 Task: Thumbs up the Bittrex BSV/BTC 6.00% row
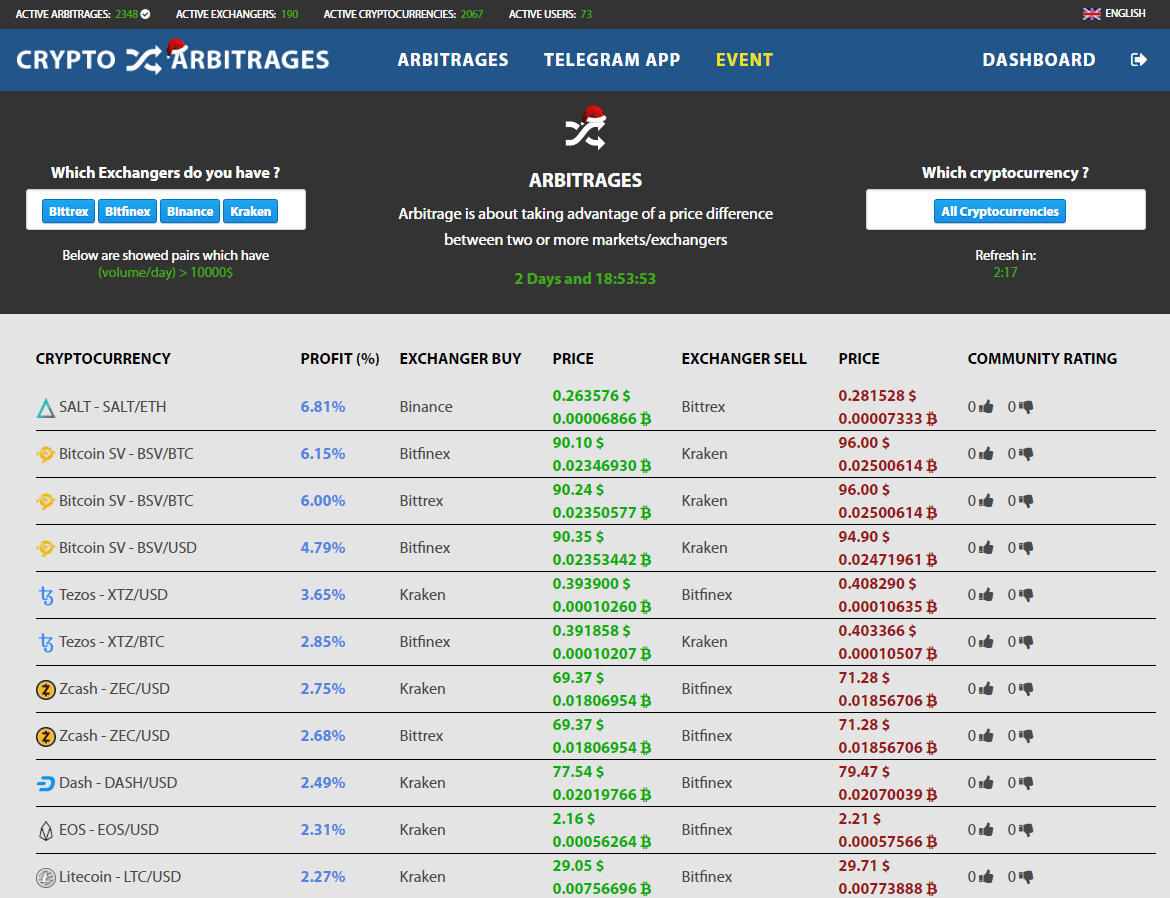point(986,501)
